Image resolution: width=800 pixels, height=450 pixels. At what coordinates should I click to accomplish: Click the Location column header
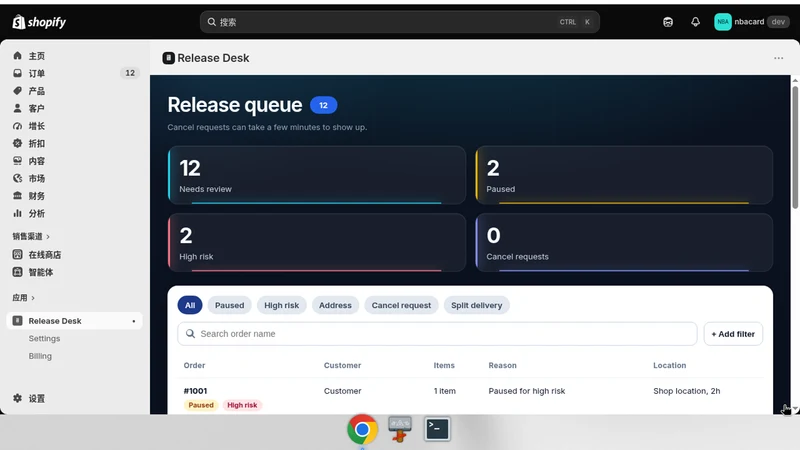point(669,365)
